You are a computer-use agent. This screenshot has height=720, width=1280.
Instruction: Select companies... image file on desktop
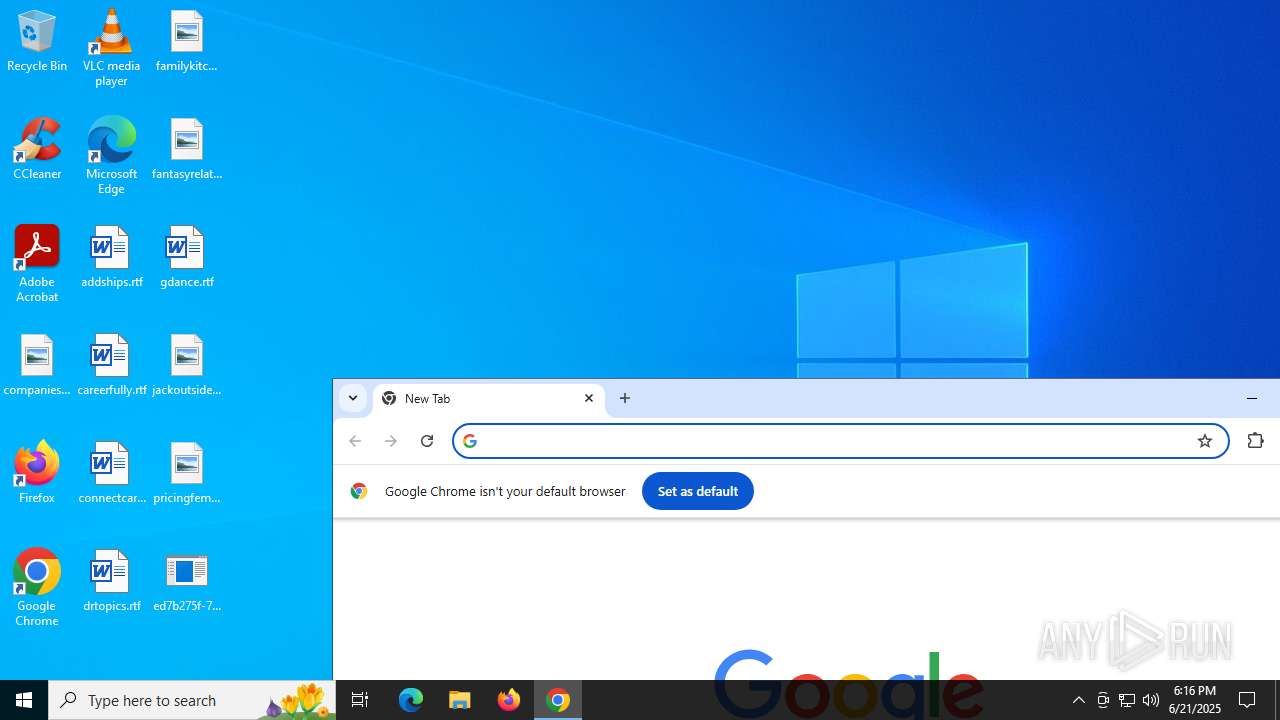(x=37, y=366)
